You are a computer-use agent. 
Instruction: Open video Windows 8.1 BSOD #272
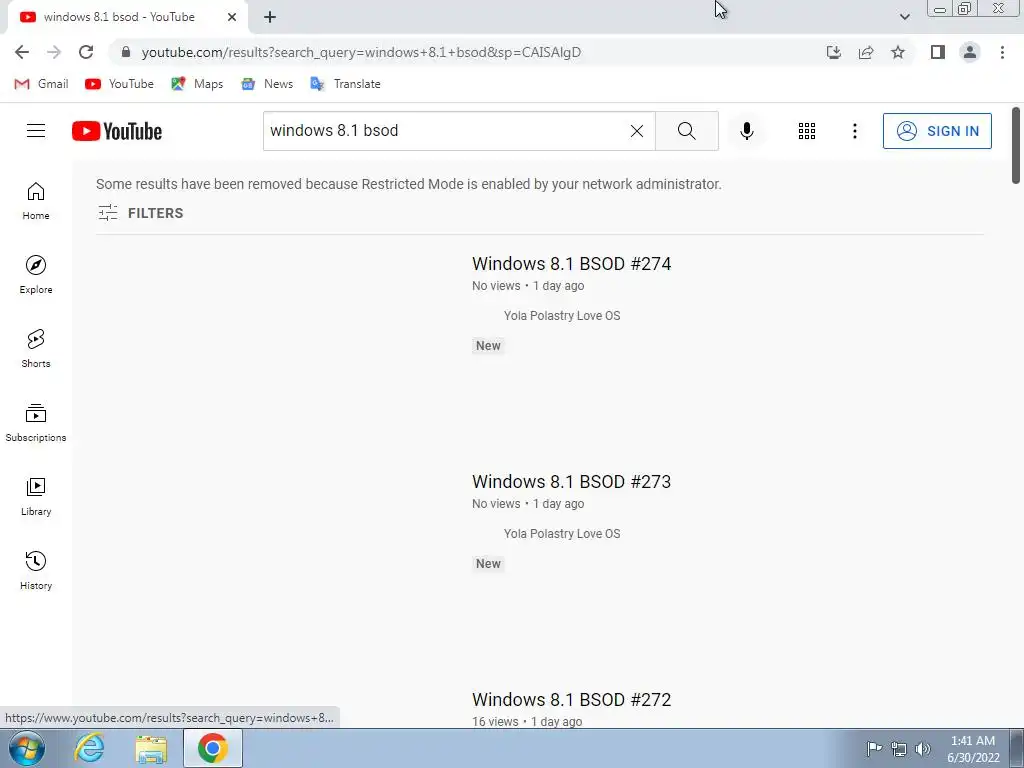click(571, 700)
